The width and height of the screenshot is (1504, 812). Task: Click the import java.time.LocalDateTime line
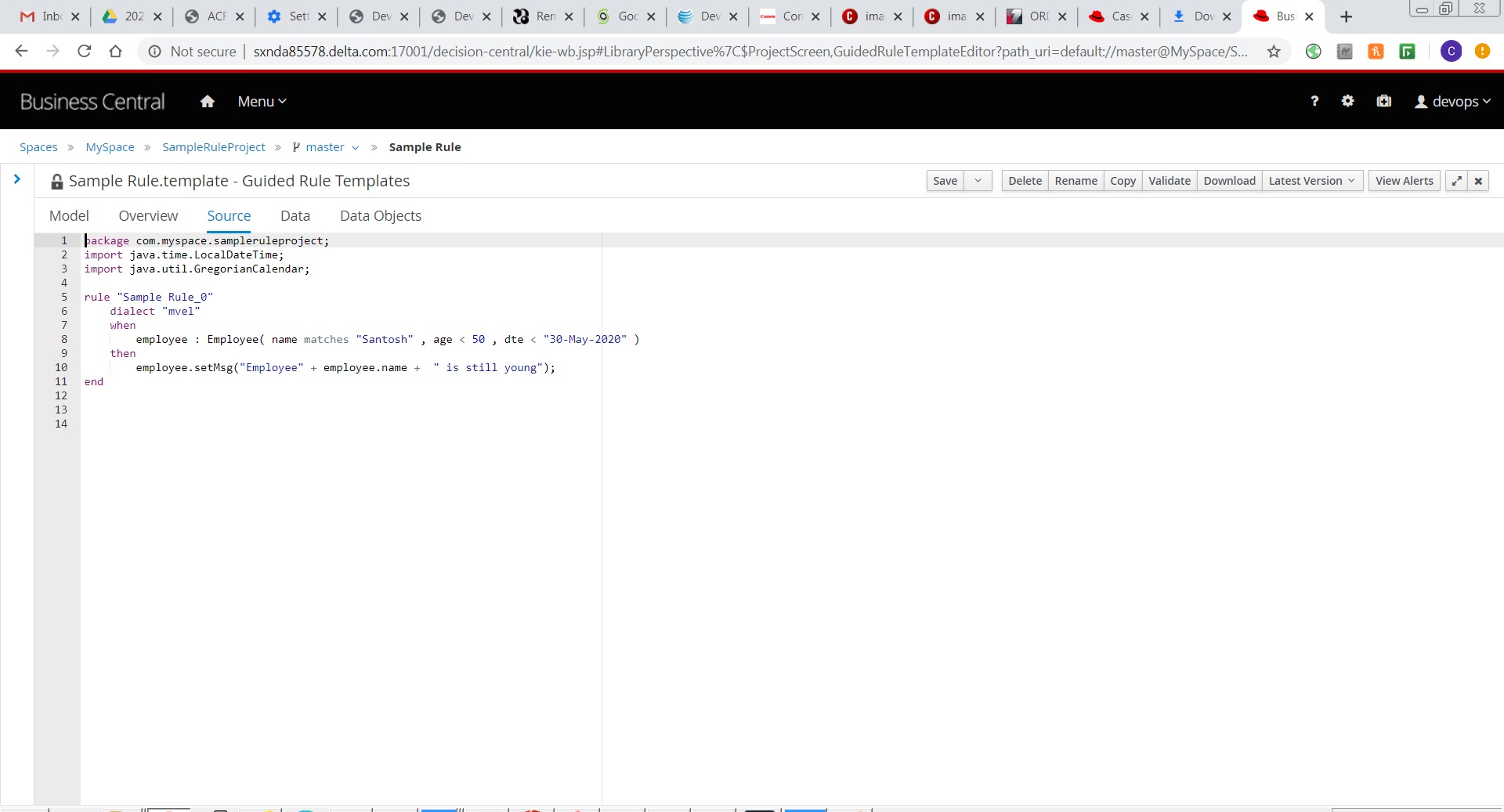tap(184, 254)
